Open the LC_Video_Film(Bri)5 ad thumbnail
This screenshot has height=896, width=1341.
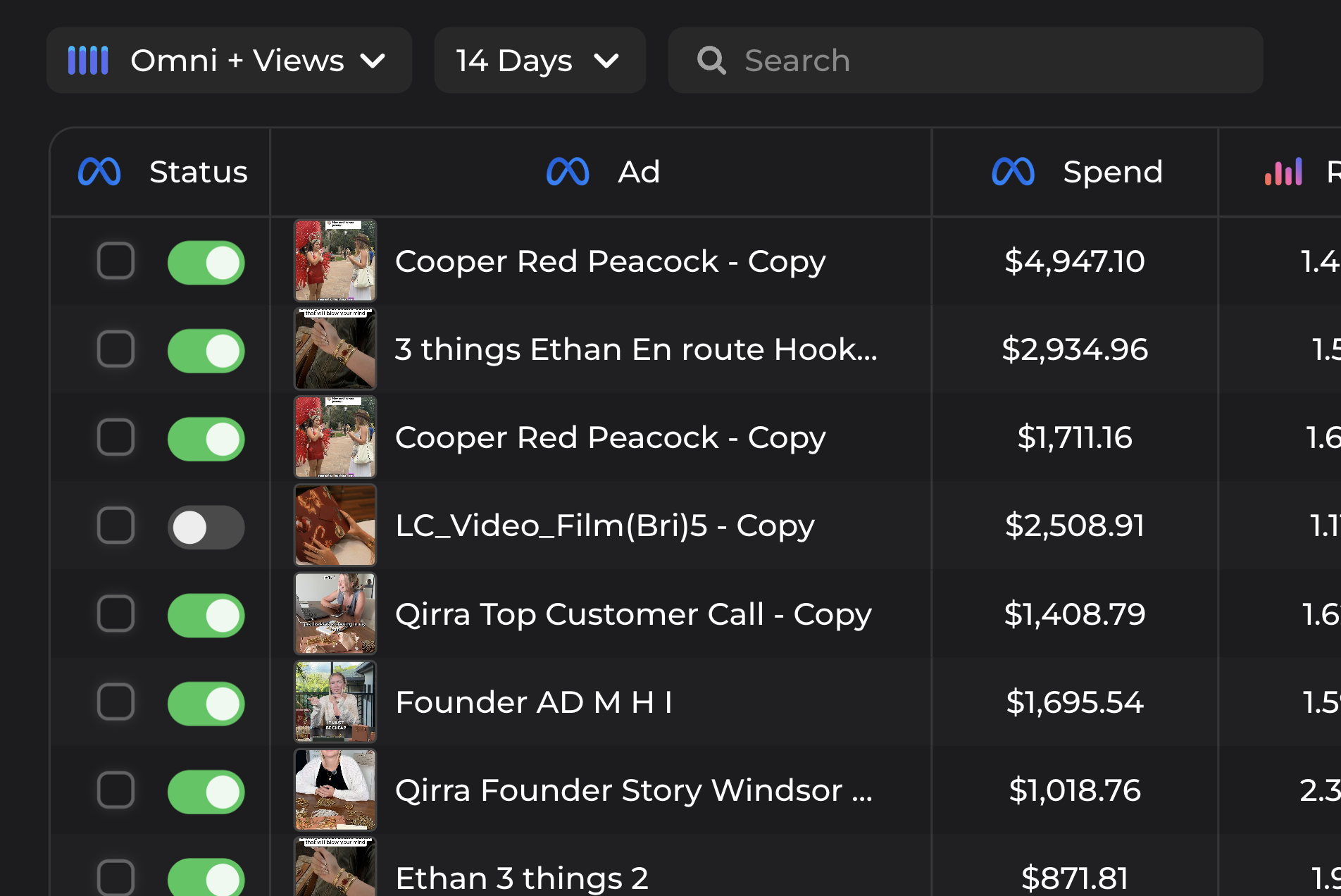(335, 525)
